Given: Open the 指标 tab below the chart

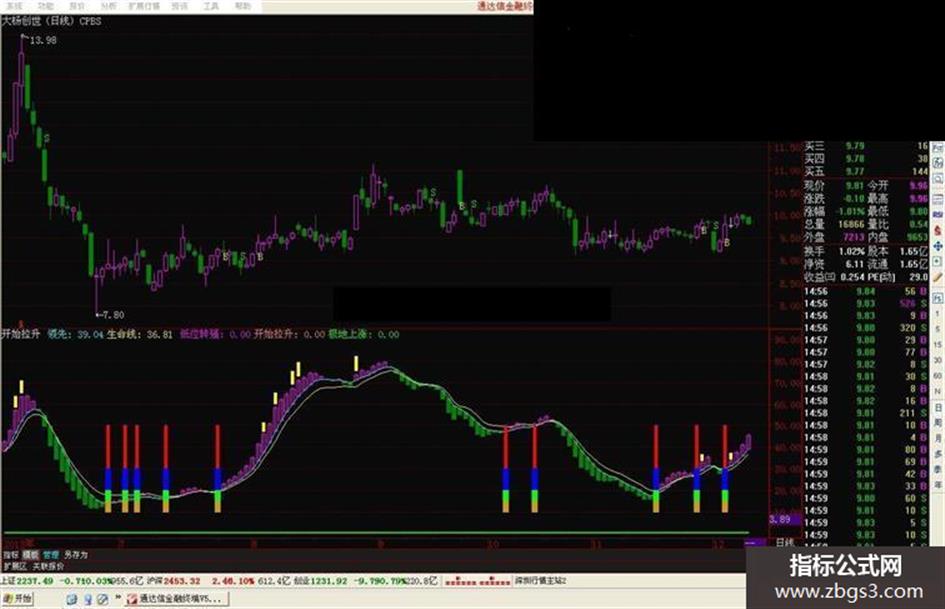Looking at the screenshot, I should [x=11, y=554].
